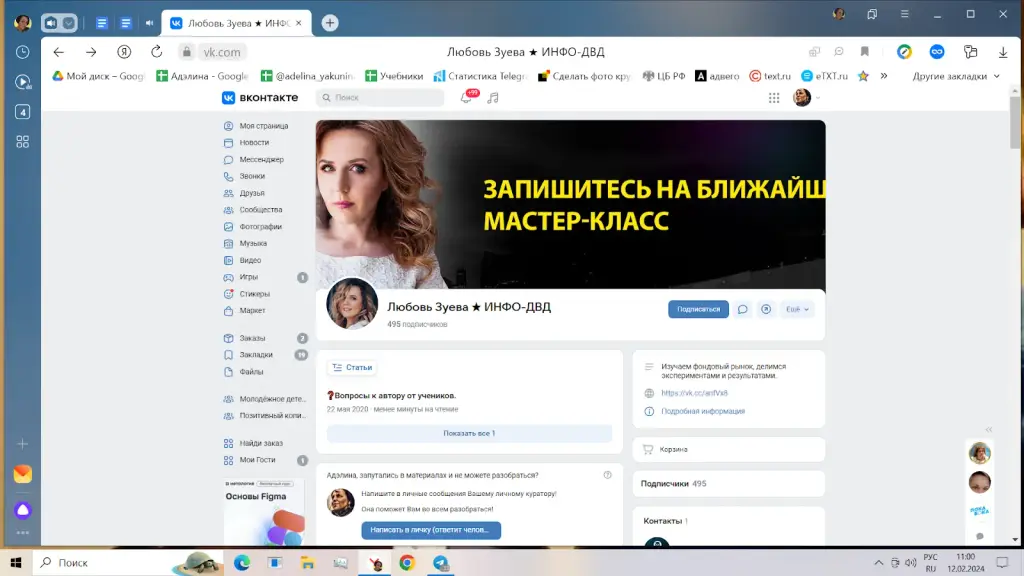
Task: Open a new browser tab
Action: coord(330,23)
